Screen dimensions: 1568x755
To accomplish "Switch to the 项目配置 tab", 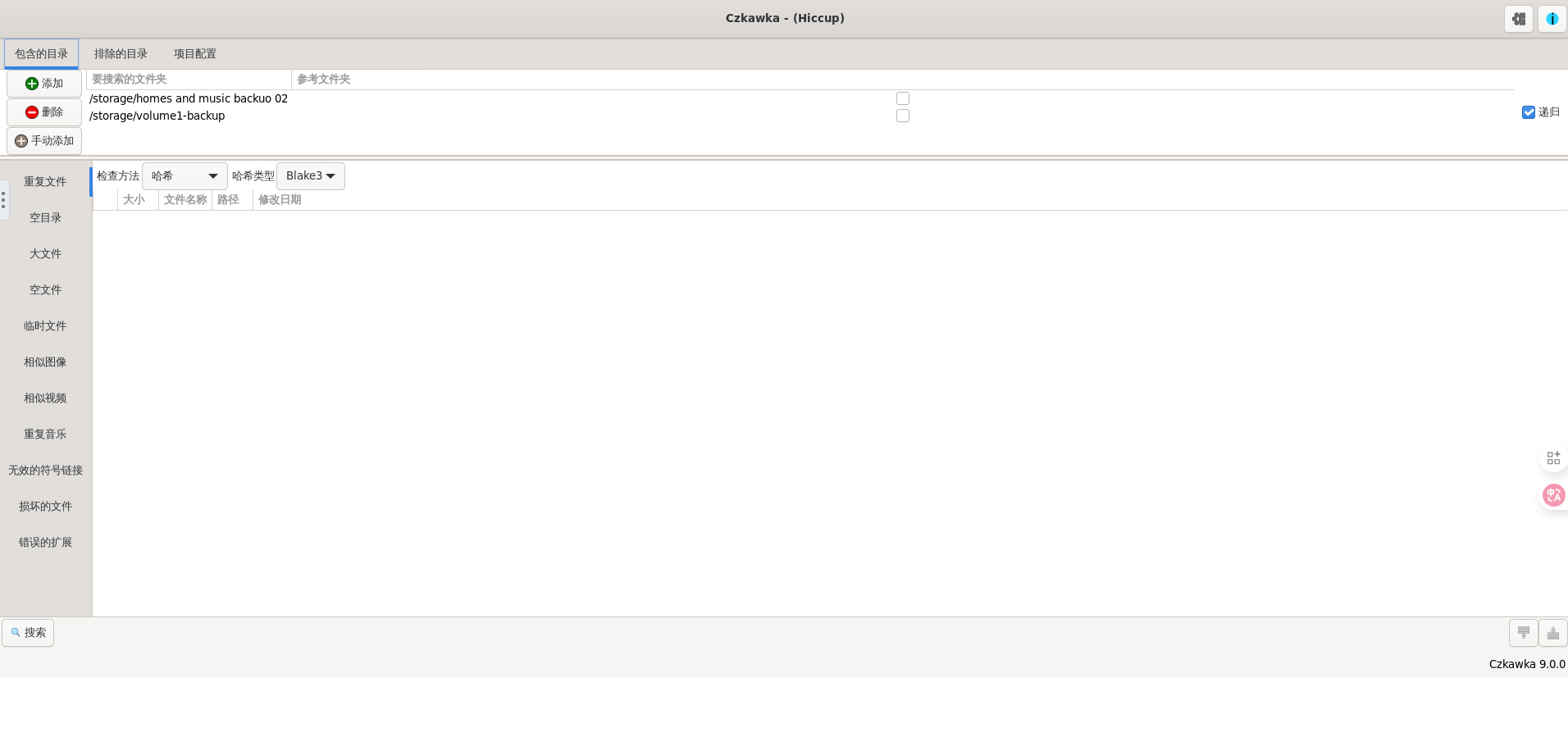I will (x=195, y=54).
